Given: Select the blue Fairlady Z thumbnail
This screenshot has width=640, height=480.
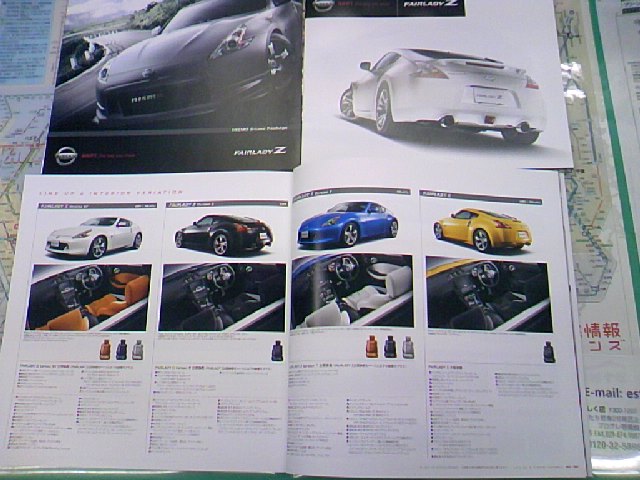Looking at the screenshot, I should (348, 224).
